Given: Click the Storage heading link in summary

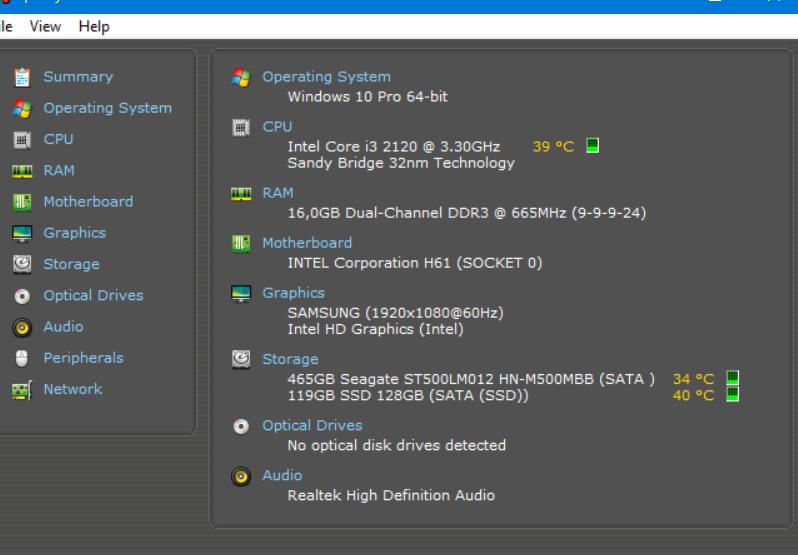Looking at the screenshot, I should pyautogui.click(x=290, y=359).
